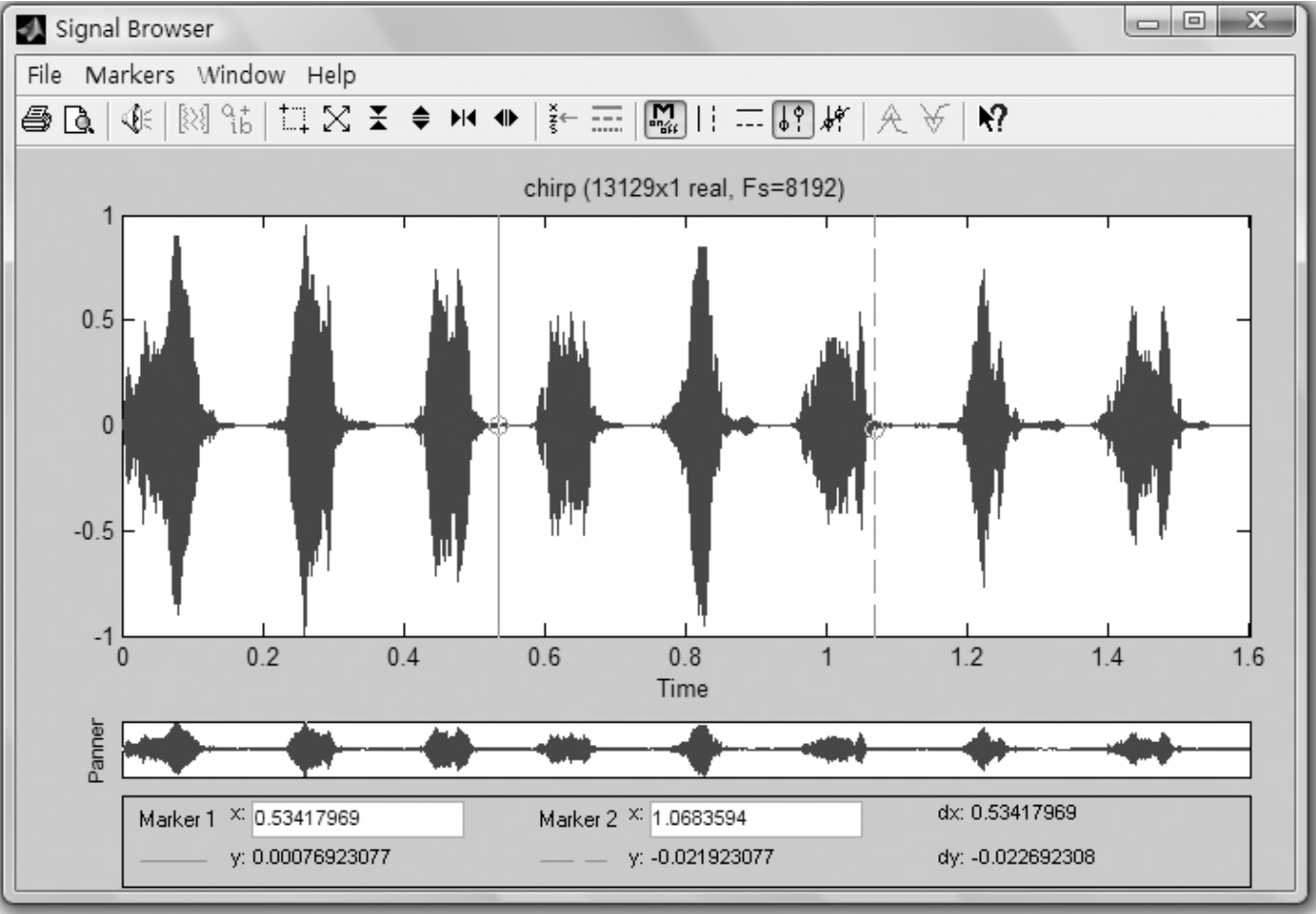Click the 'Marker 1' label
This screenshot has width=1316, height=914.
pyautogui.click(x=177, y=820)
